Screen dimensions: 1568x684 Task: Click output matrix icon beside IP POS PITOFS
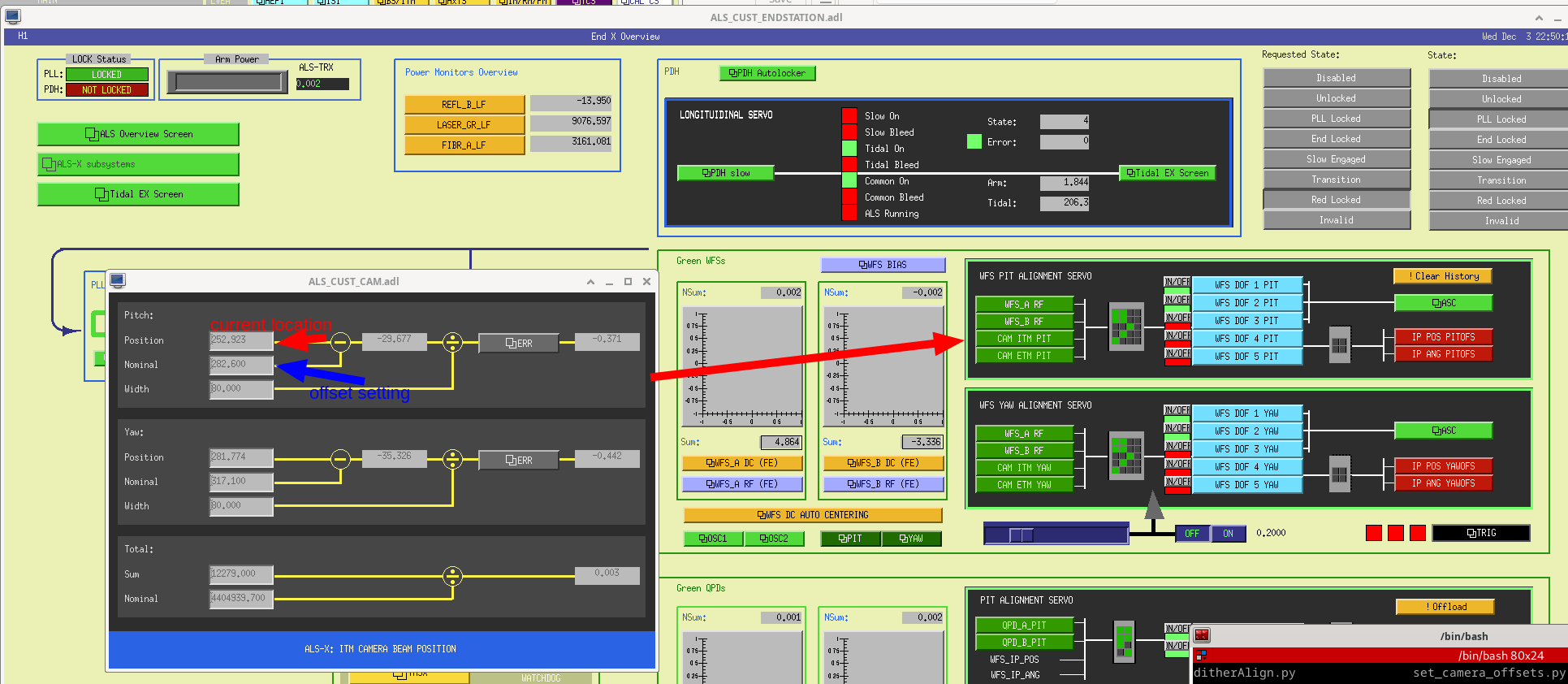tap(1339, 345)
